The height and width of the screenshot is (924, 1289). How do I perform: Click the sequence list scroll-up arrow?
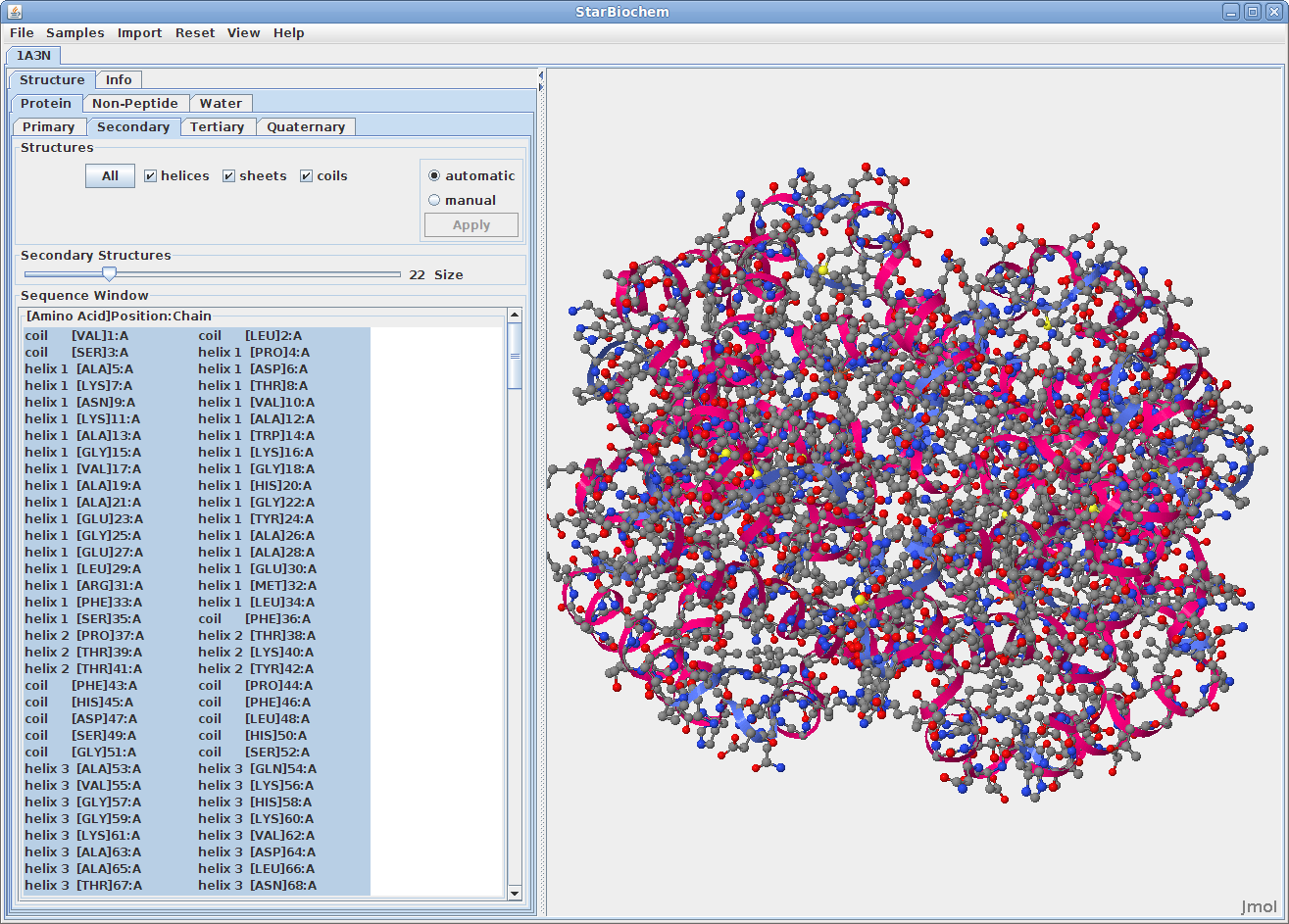click(515, 315)
